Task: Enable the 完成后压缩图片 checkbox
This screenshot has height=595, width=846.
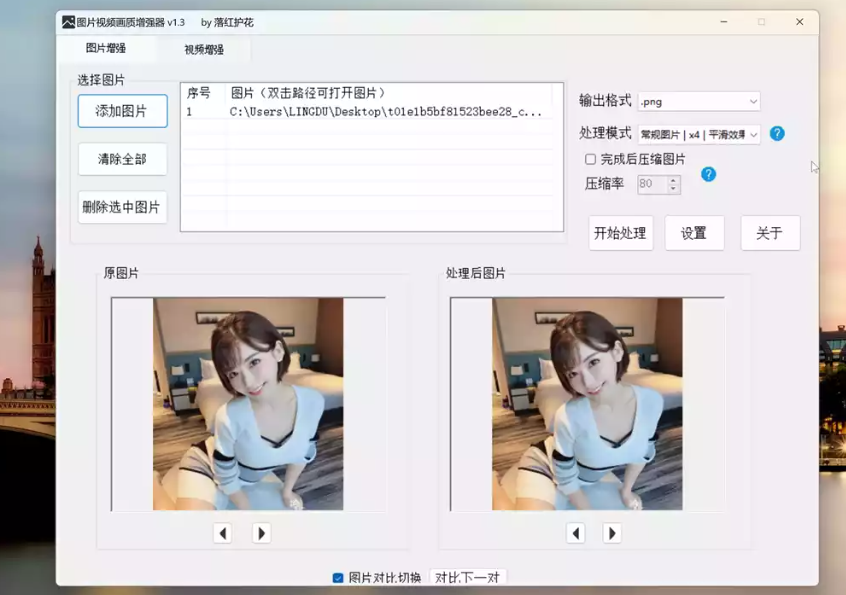Action: point(589,157)
